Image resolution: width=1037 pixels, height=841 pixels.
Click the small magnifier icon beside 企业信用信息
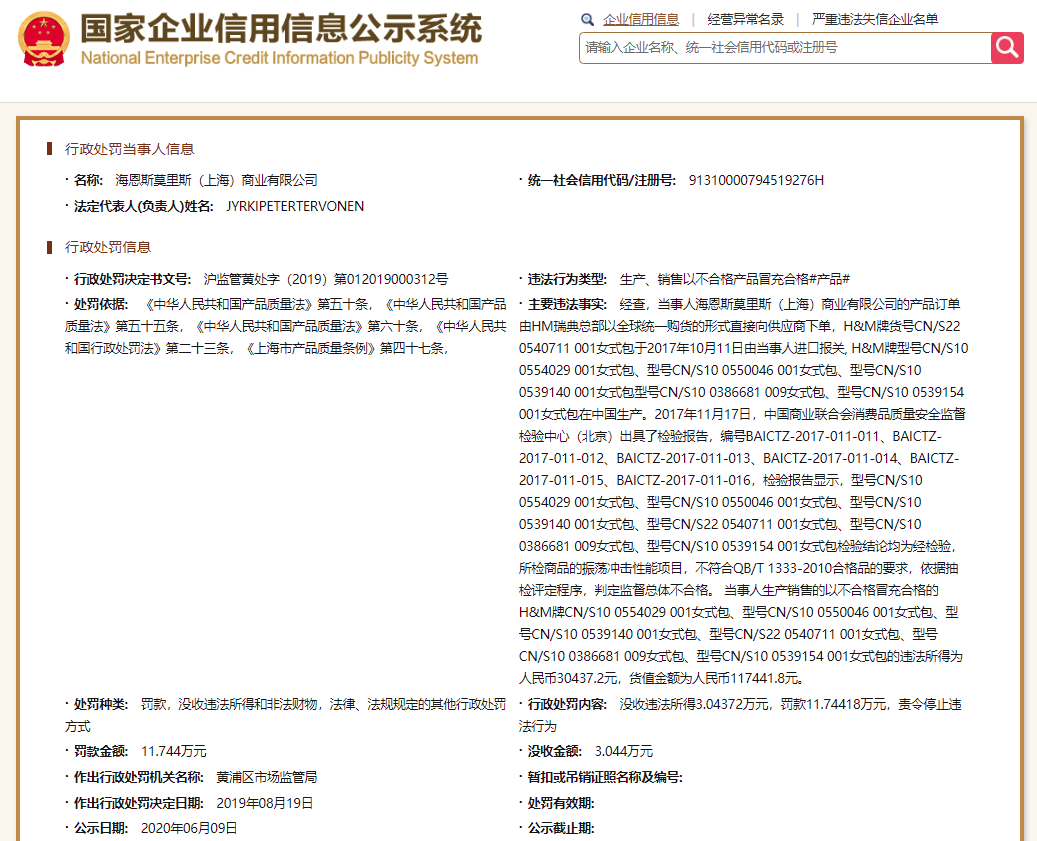(587, 20)
